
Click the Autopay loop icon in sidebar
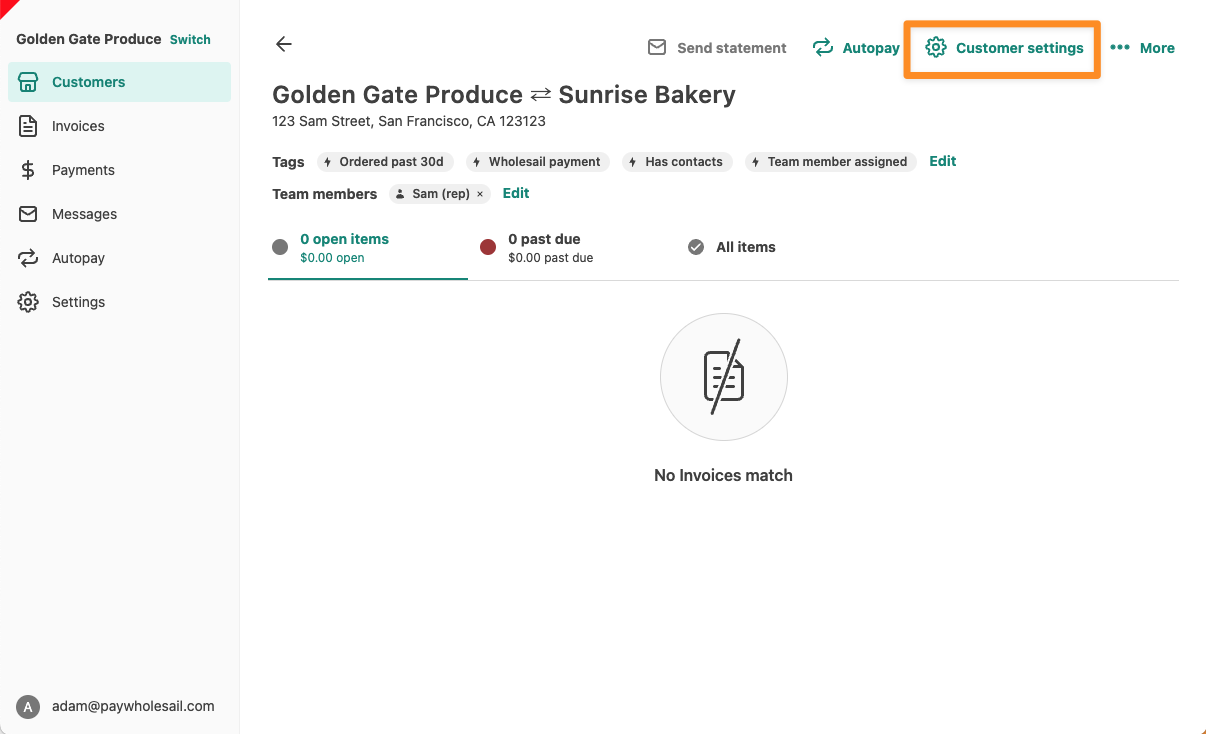pyautogui.click(x=28, y=258)
